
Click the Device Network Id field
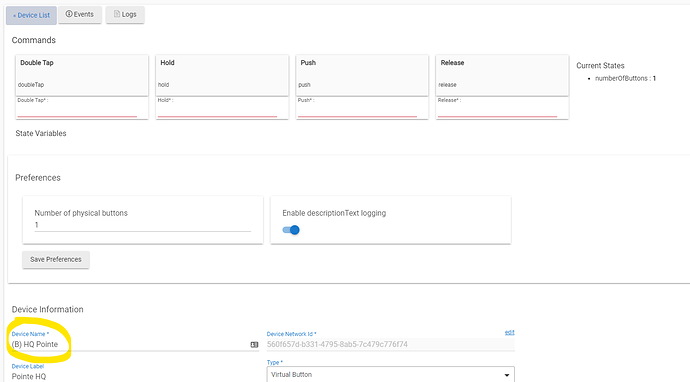click(x=390, y=344)
